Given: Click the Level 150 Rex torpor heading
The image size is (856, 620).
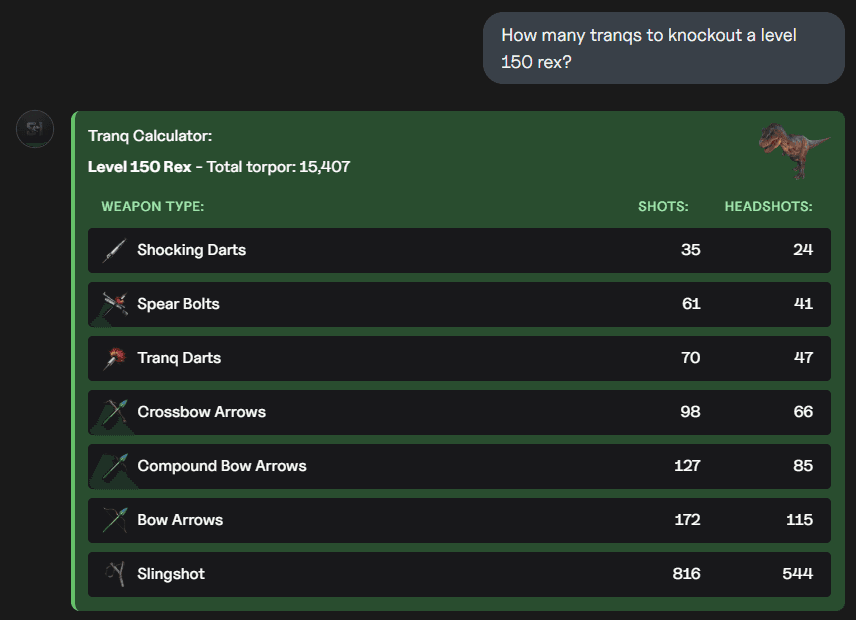Looking at the screenshot, I should [x=219, y=166].
